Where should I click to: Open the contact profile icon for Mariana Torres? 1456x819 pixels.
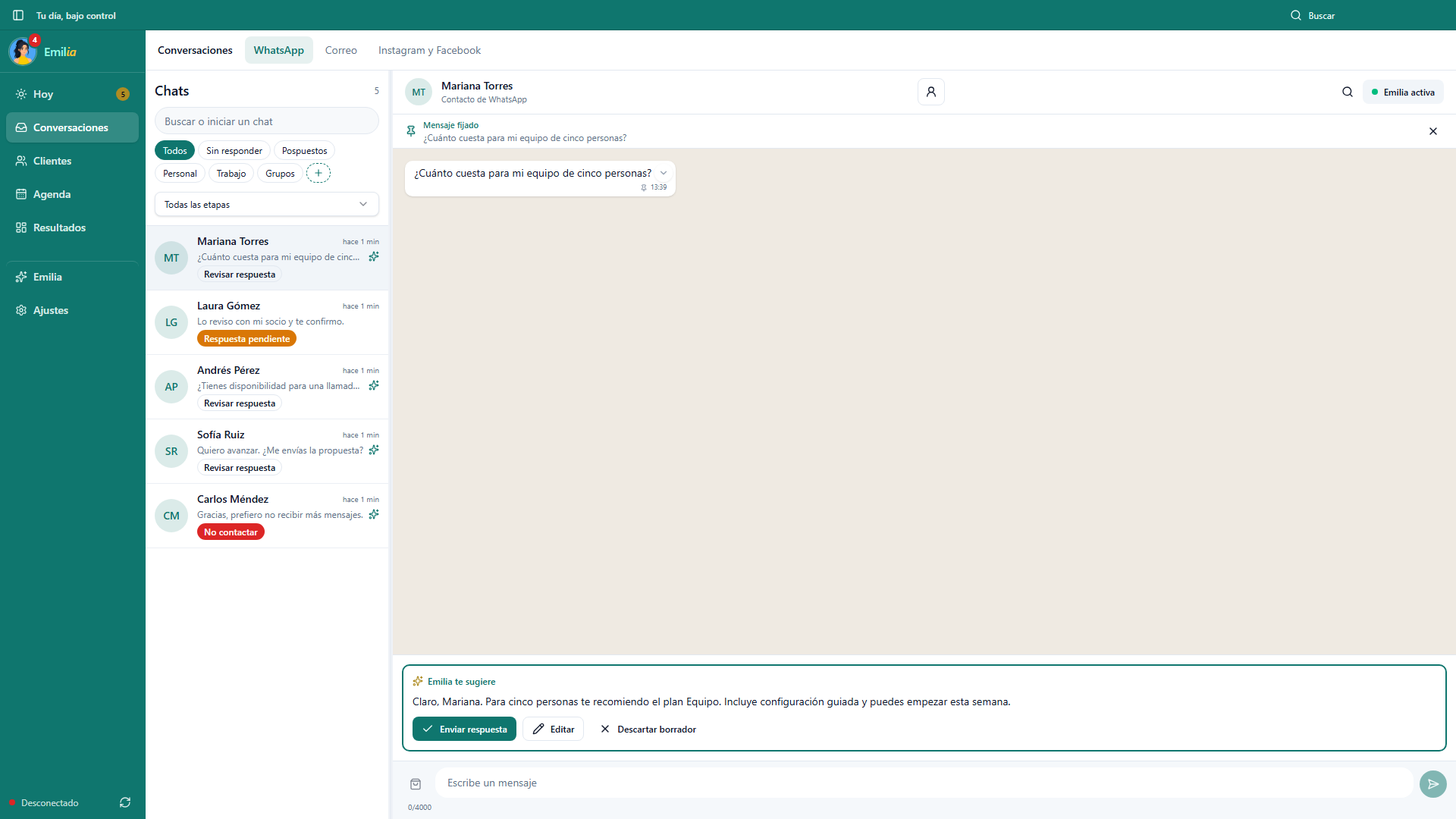[930, 92]
